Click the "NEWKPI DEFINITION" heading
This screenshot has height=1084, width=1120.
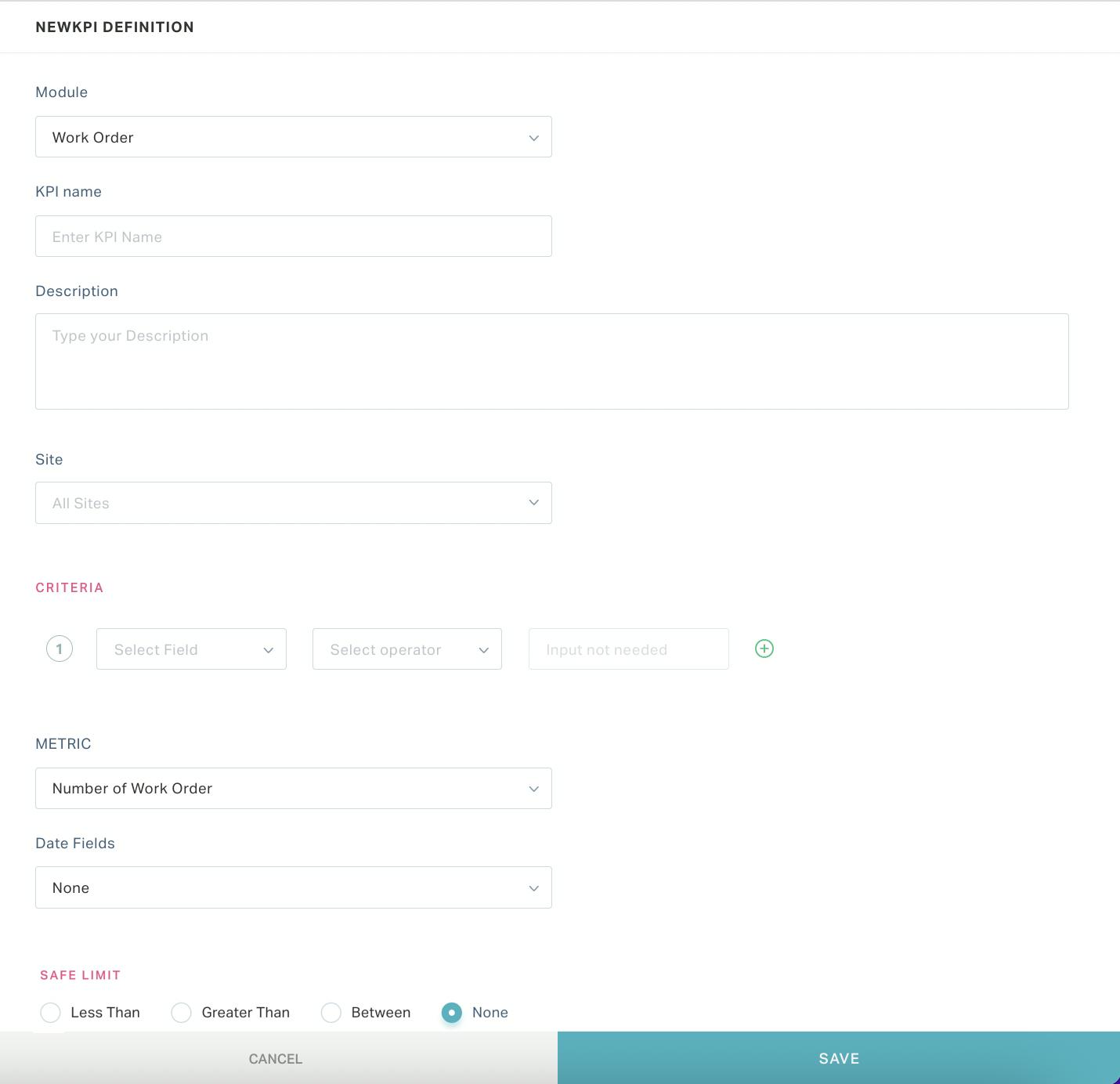click(x=115, y=27)
